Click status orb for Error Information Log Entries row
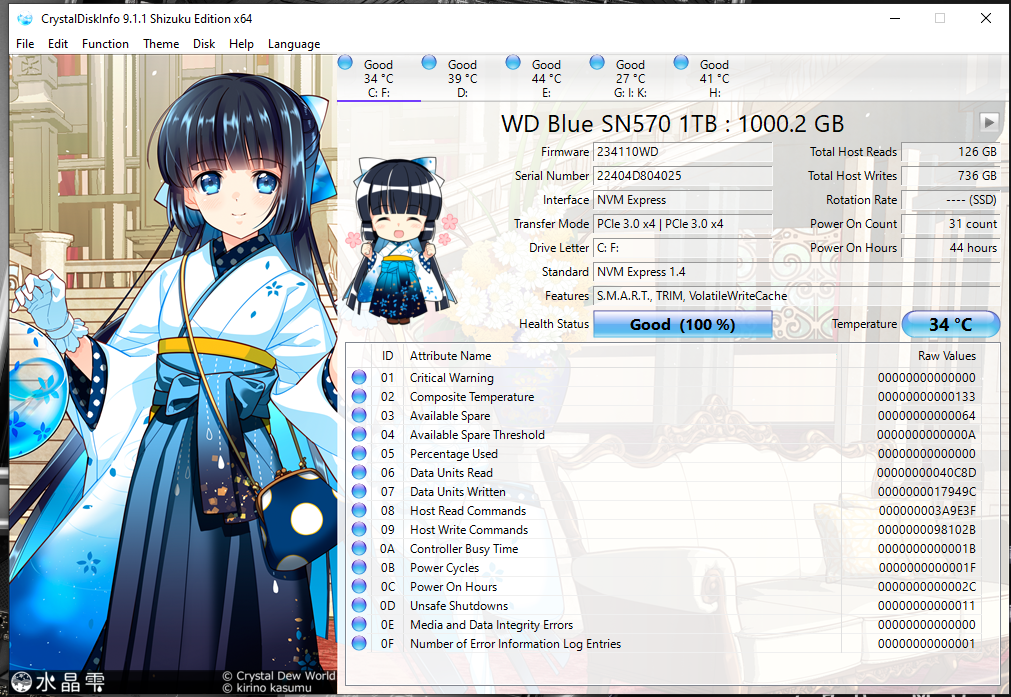The width and height of the screenshot is (1011, 697). [359, 643]
